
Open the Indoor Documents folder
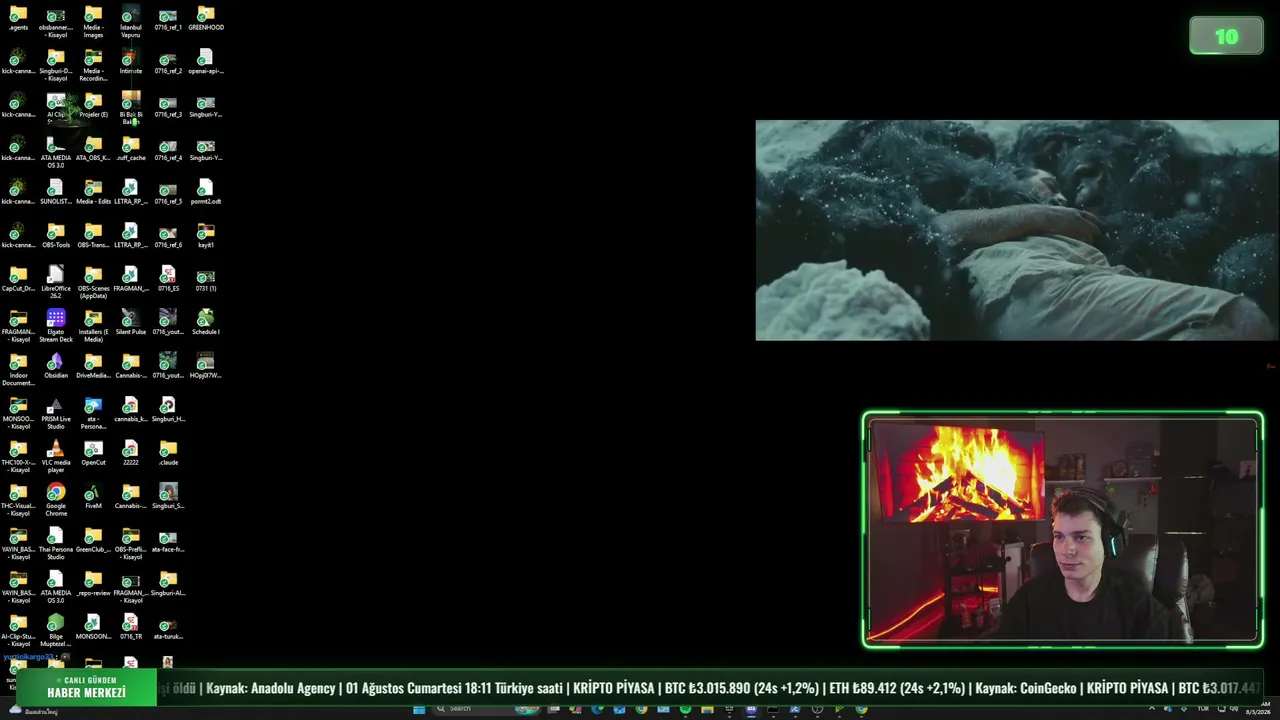coord(18,370)
